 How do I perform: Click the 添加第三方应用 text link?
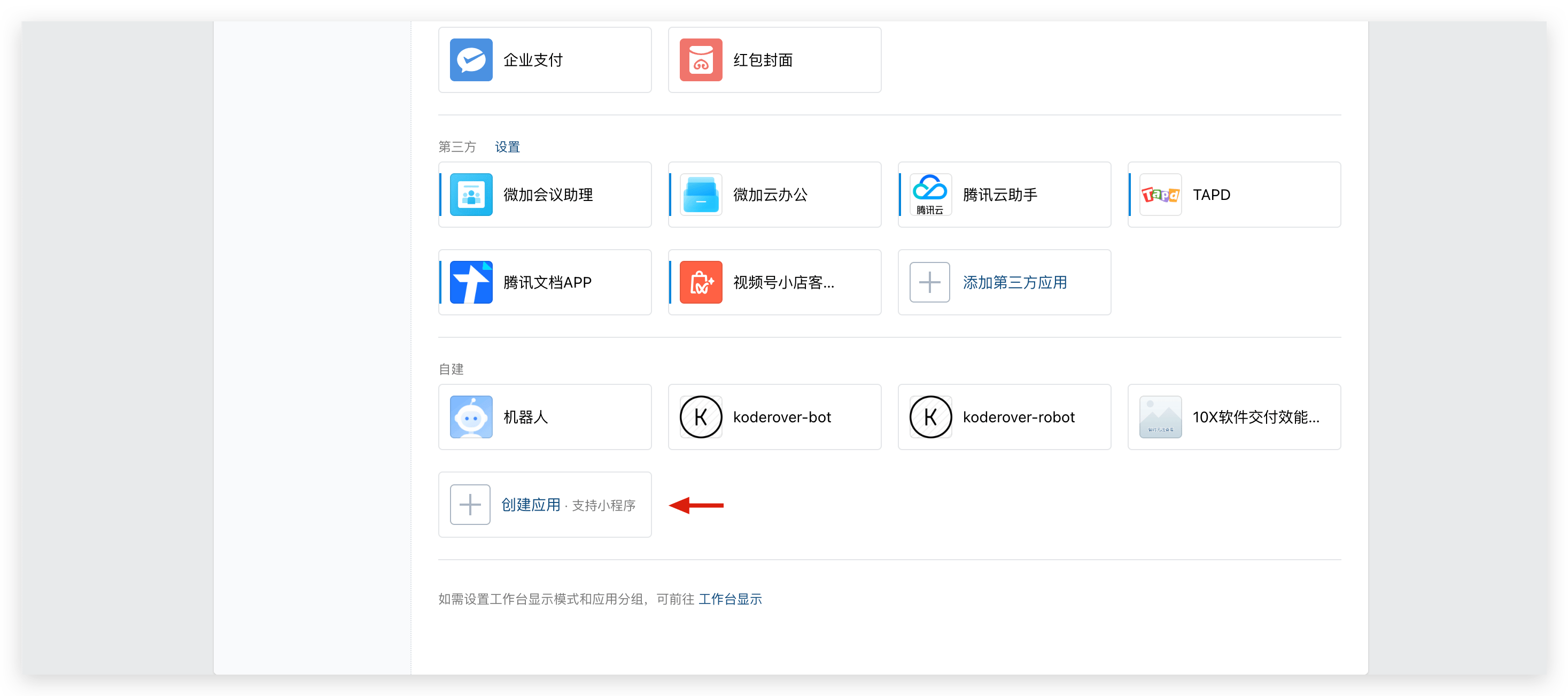pyautogui.click(x=1015, y=283)
